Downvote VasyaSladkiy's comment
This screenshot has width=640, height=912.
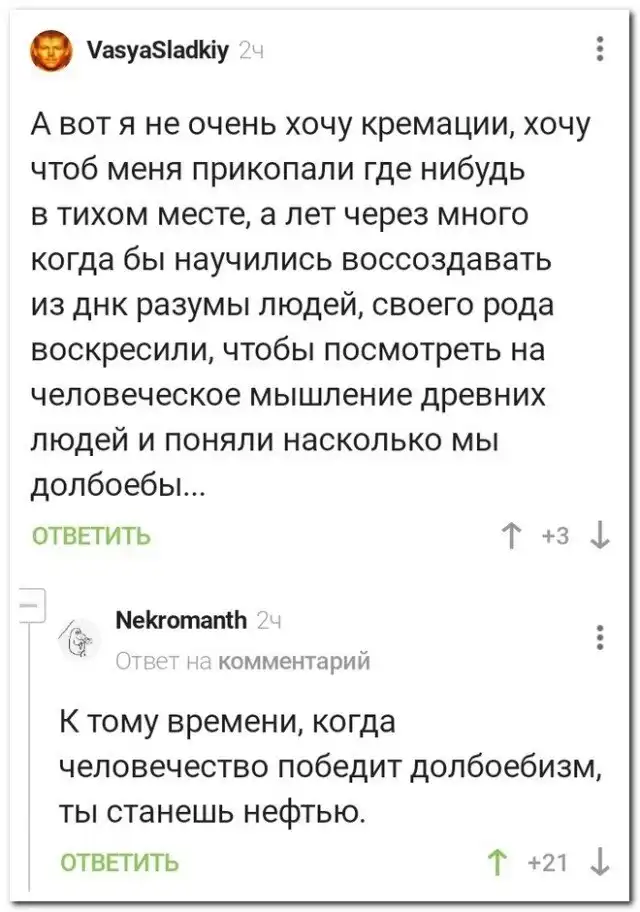(599, 534)
